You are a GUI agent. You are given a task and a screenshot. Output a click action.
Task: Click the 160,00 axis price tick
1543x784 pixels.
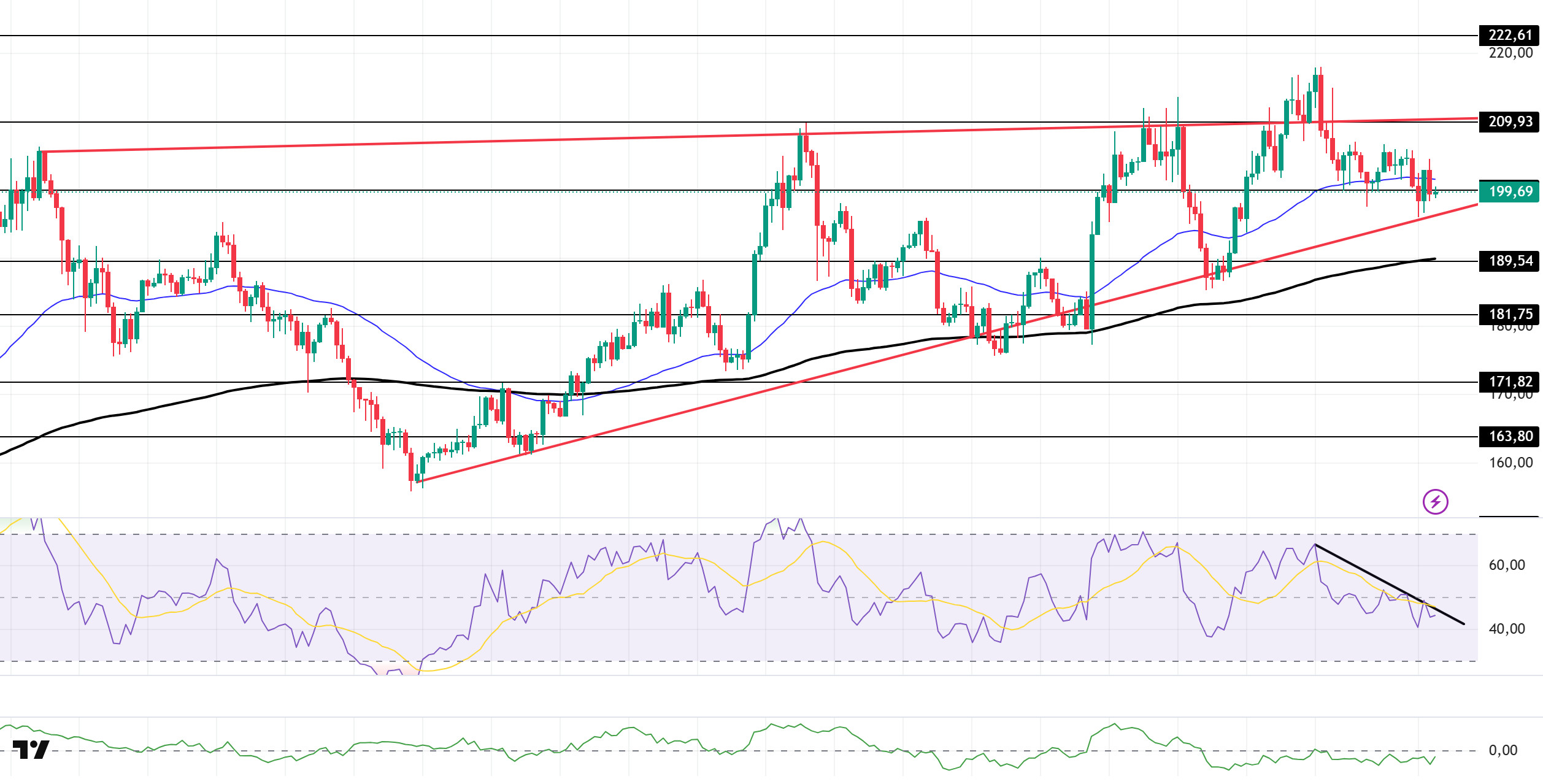[x=1510, y=463]
